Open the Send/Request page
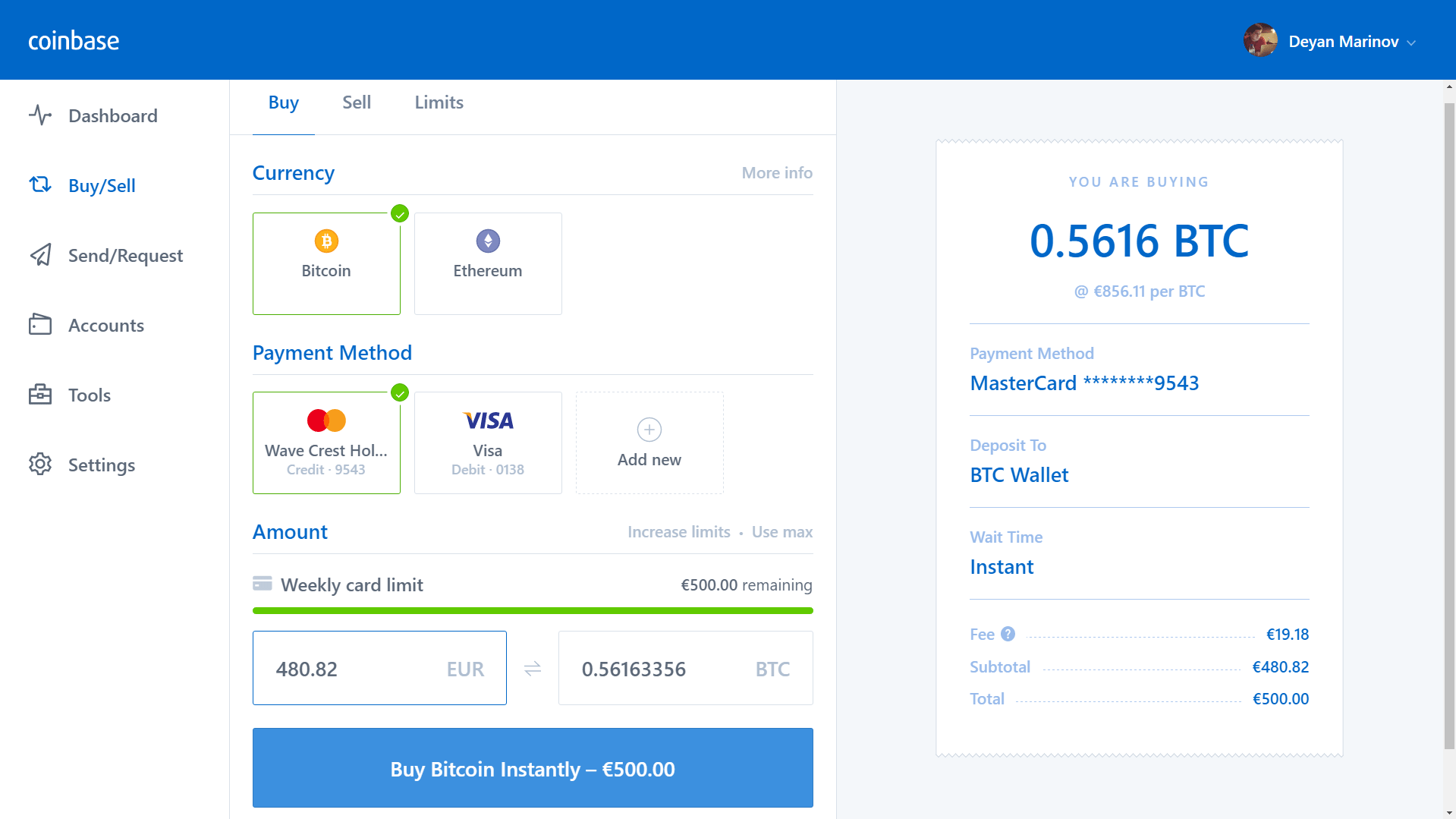The height and width of the screenshot is (819, 1456). pyautogui.click(x=125, y=255)
